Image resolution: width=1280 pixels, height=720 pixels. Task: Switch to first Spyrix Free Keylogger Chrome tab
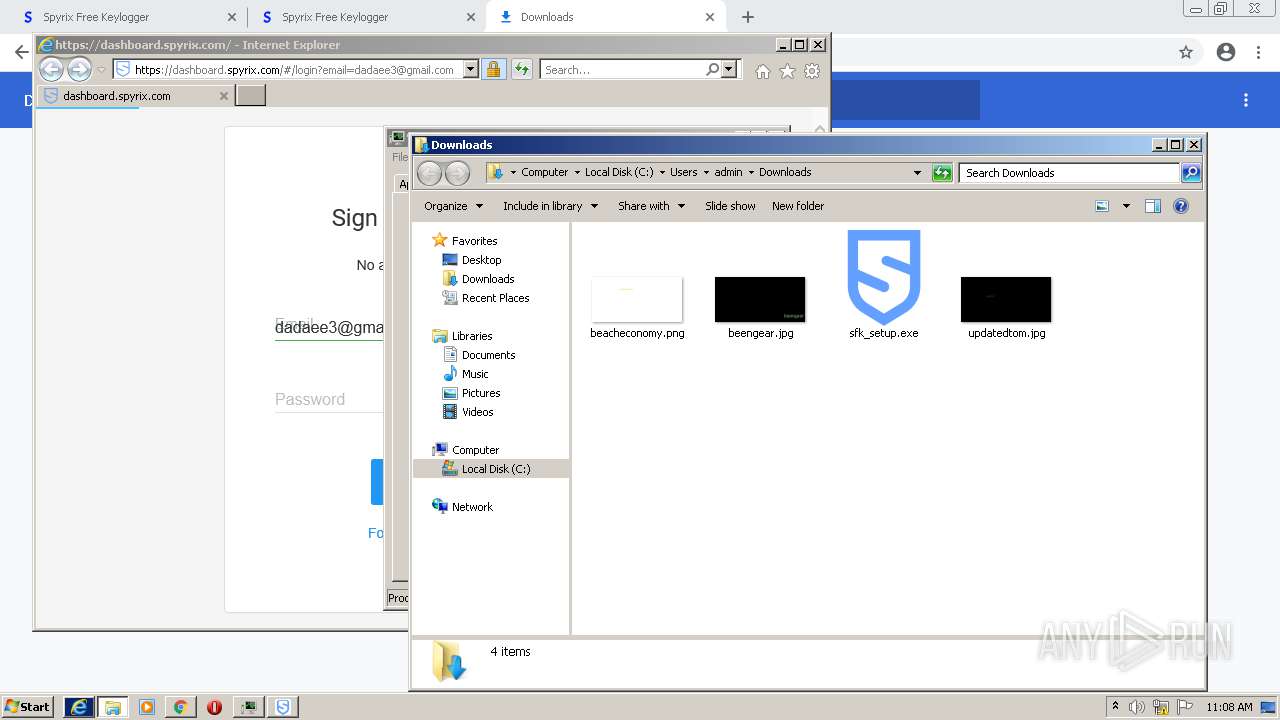(129, 17)
